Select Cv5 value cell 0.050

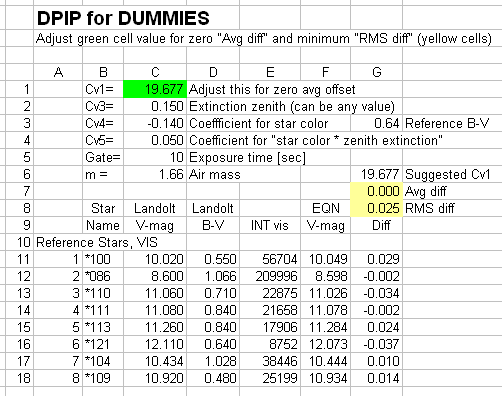(x=155, y=140)
